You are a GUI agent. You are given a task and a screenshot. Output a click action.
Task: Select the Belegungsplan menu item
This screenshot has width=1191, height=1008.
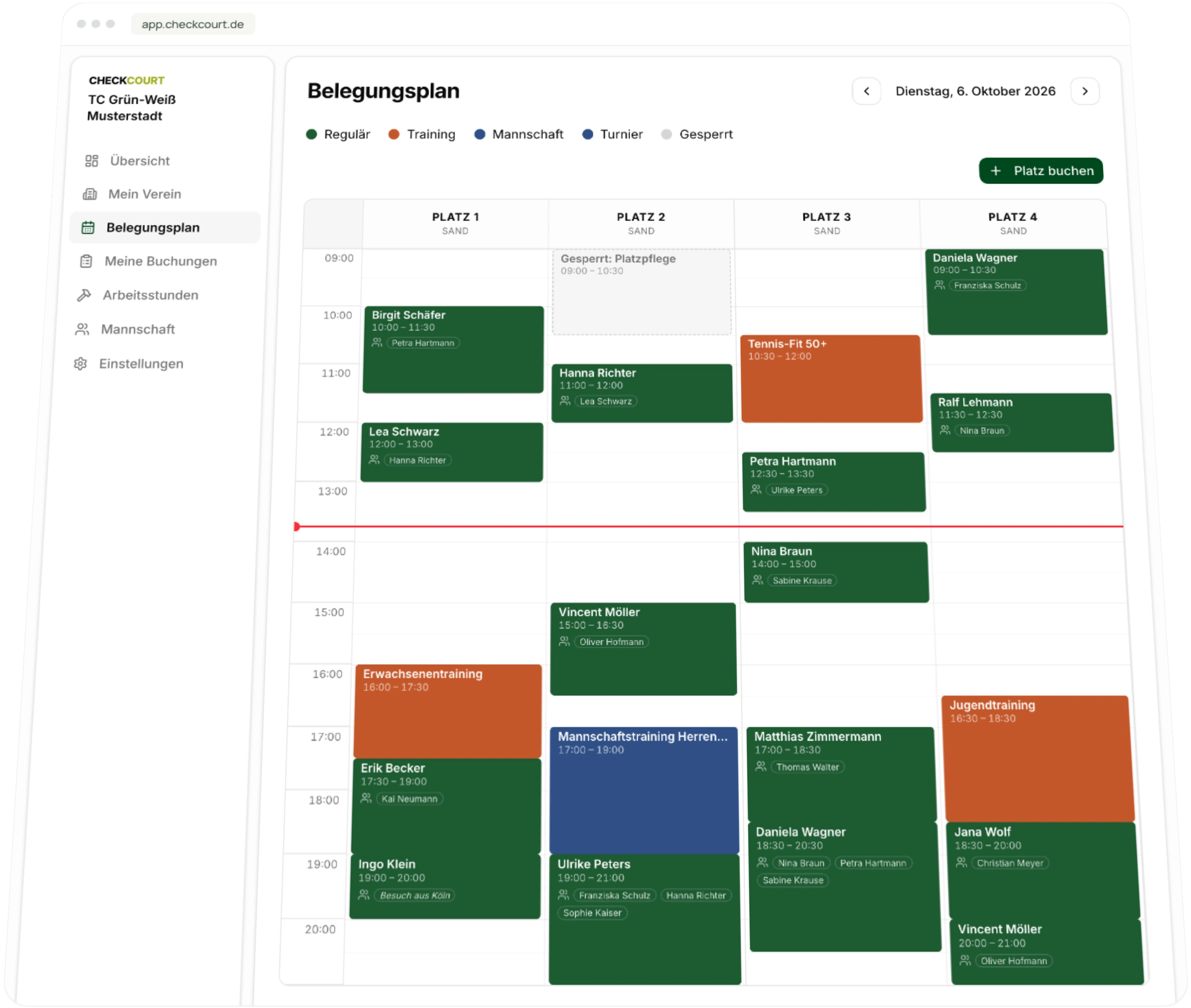click(165, 227)
